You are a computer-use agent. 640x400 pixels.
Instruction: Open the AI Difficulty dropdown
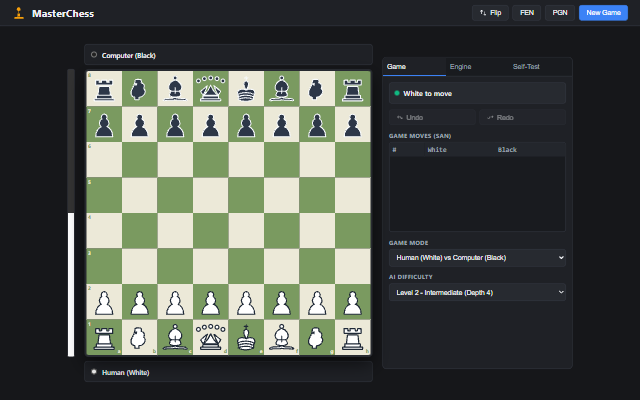477,292
